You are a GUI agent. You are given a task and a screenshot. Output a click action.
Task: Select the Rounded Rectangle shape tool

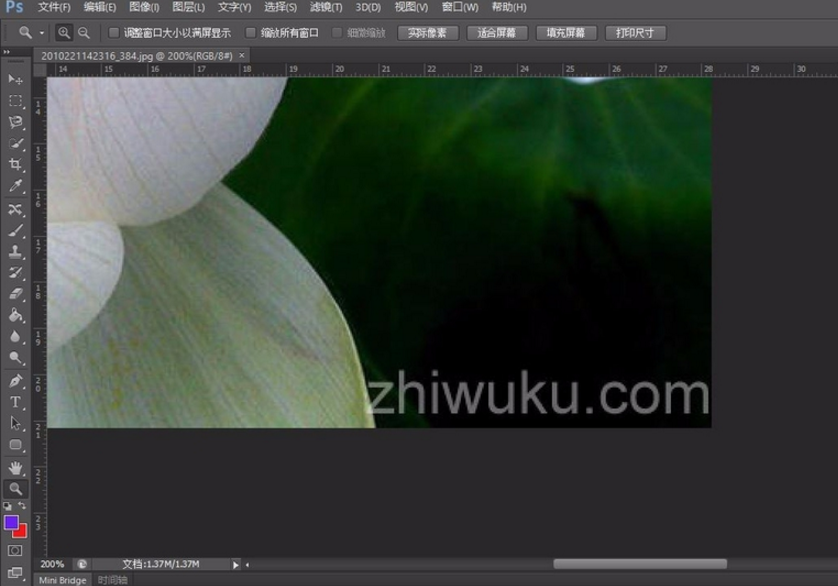15,445
